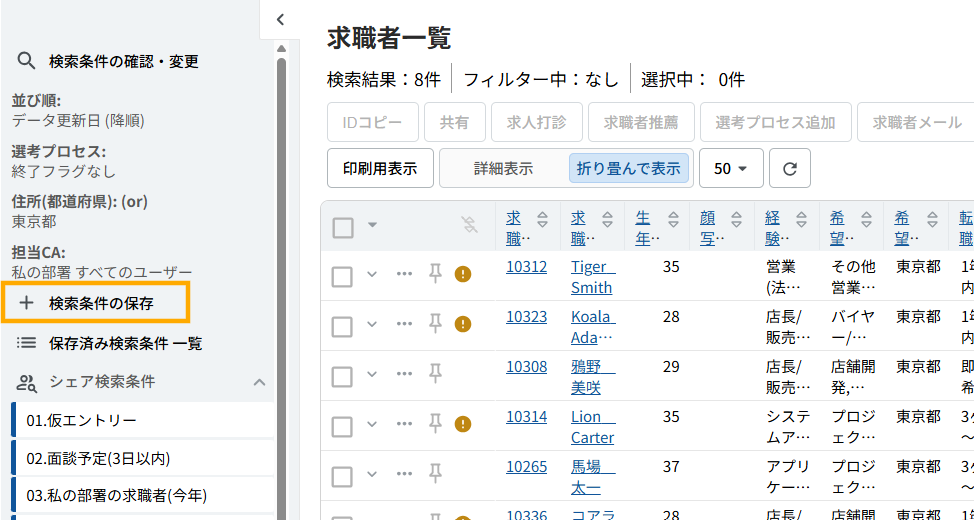This screenshot has width=974, height=520.
Task: Tick the checkbox for candidate 10312
Action: pyautogui.click(x=342, y=276)
